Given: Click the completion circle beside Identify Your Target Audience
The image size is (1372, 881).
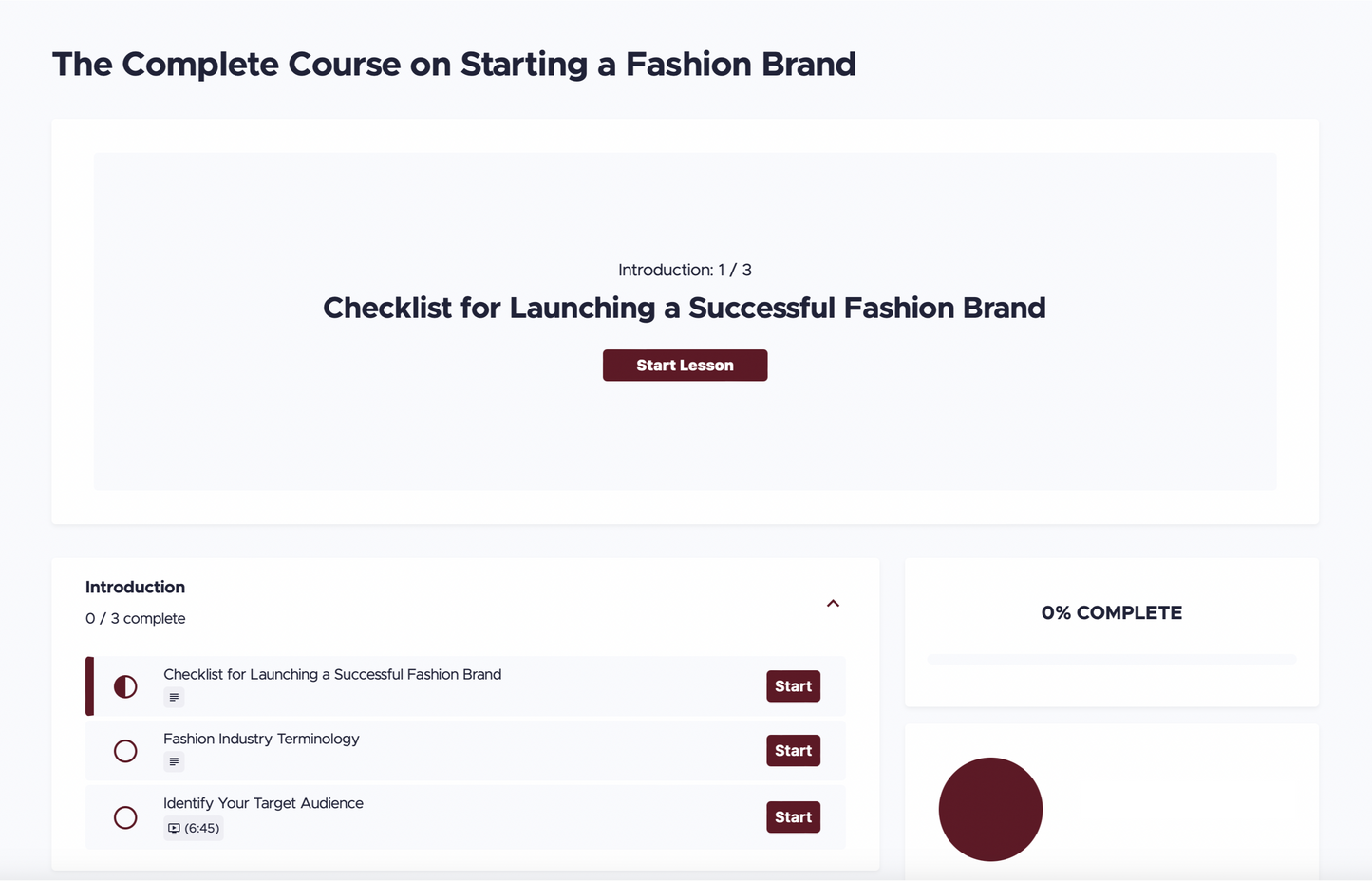Looking at the screenshot, I should pyautogui.click(x=124, y=817).
